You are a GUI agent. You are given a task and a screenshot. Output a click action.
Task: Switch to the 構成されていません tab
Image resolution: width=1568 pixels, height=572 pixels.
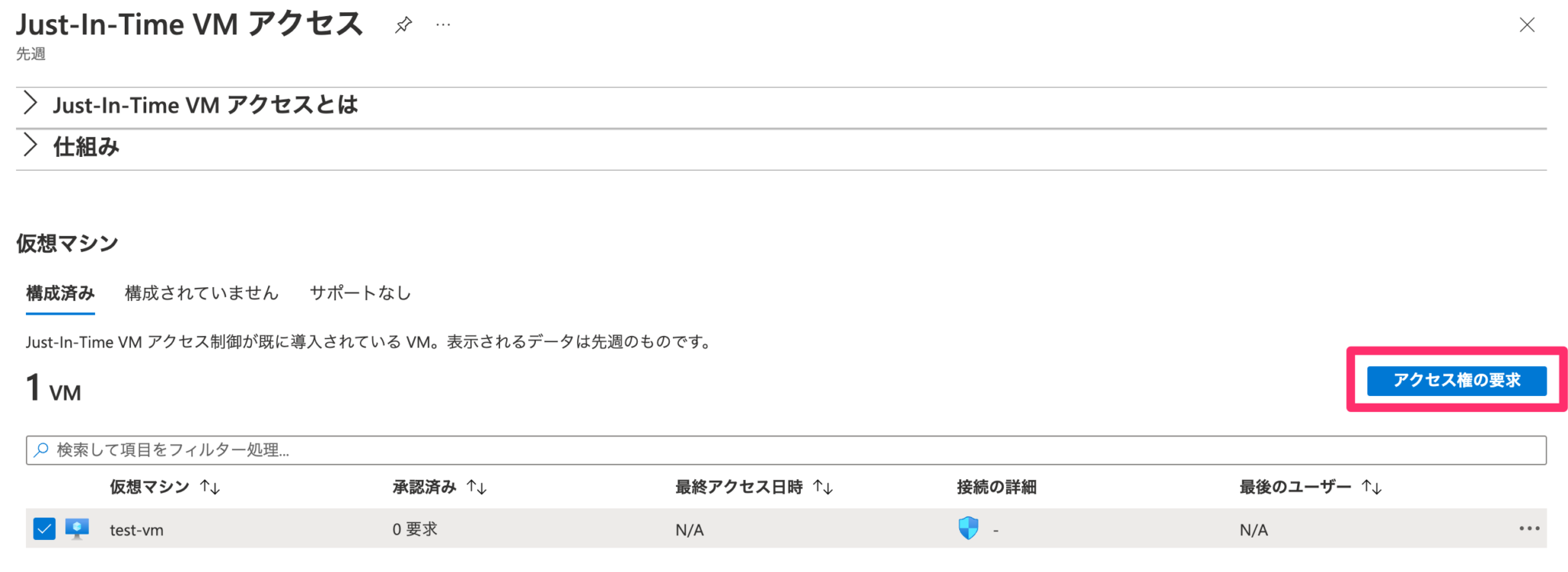[201, 293]
